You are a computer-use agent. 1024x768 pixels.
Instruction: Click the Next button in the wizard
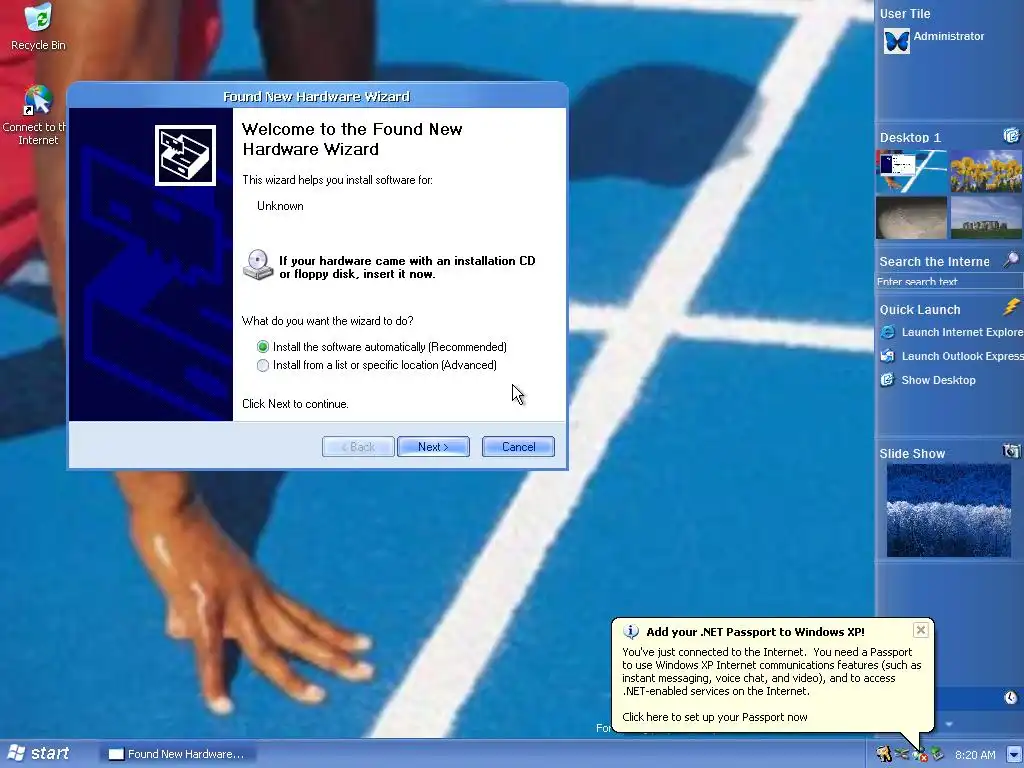click(x=433, y=447)
